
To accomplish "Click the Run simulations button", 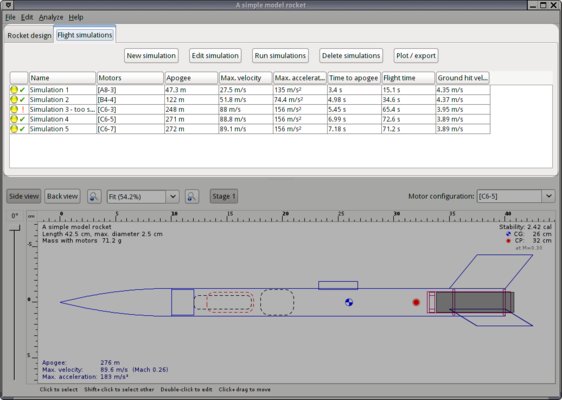I will tap(280, 56).
